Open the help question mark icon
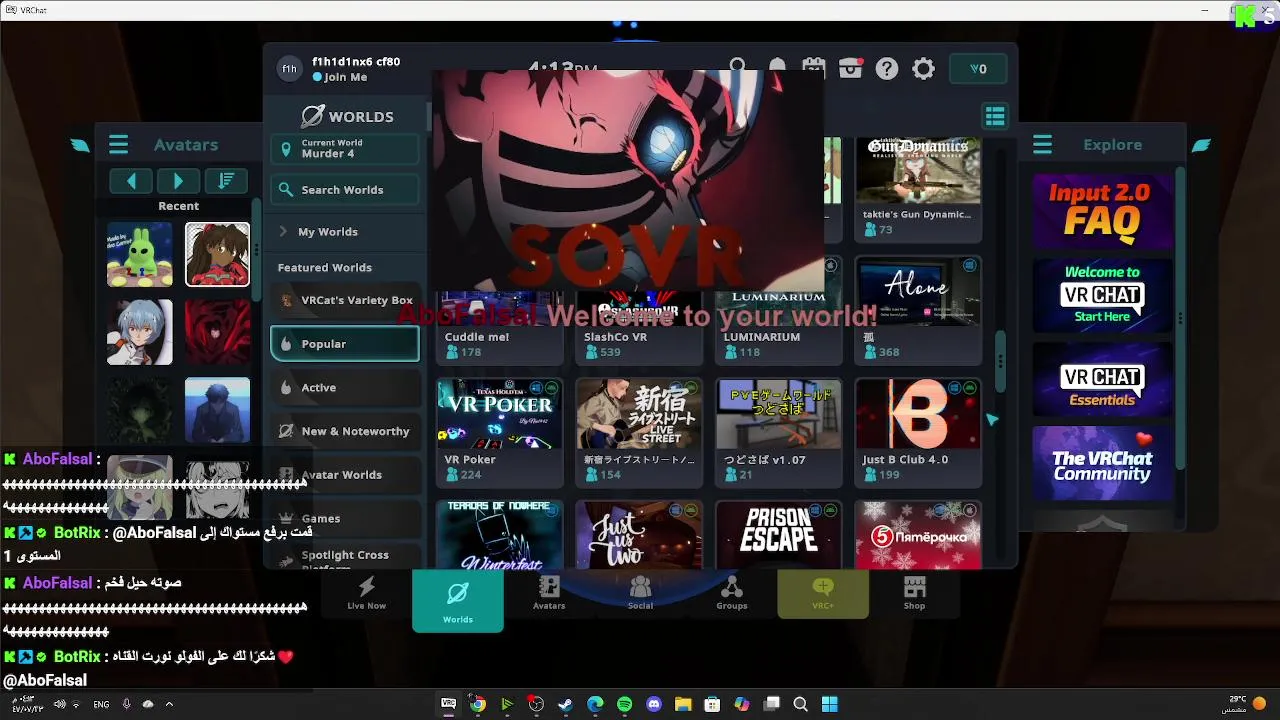Image resolution: width=1280 pixels, height=720 pixels. coord(887,69)
